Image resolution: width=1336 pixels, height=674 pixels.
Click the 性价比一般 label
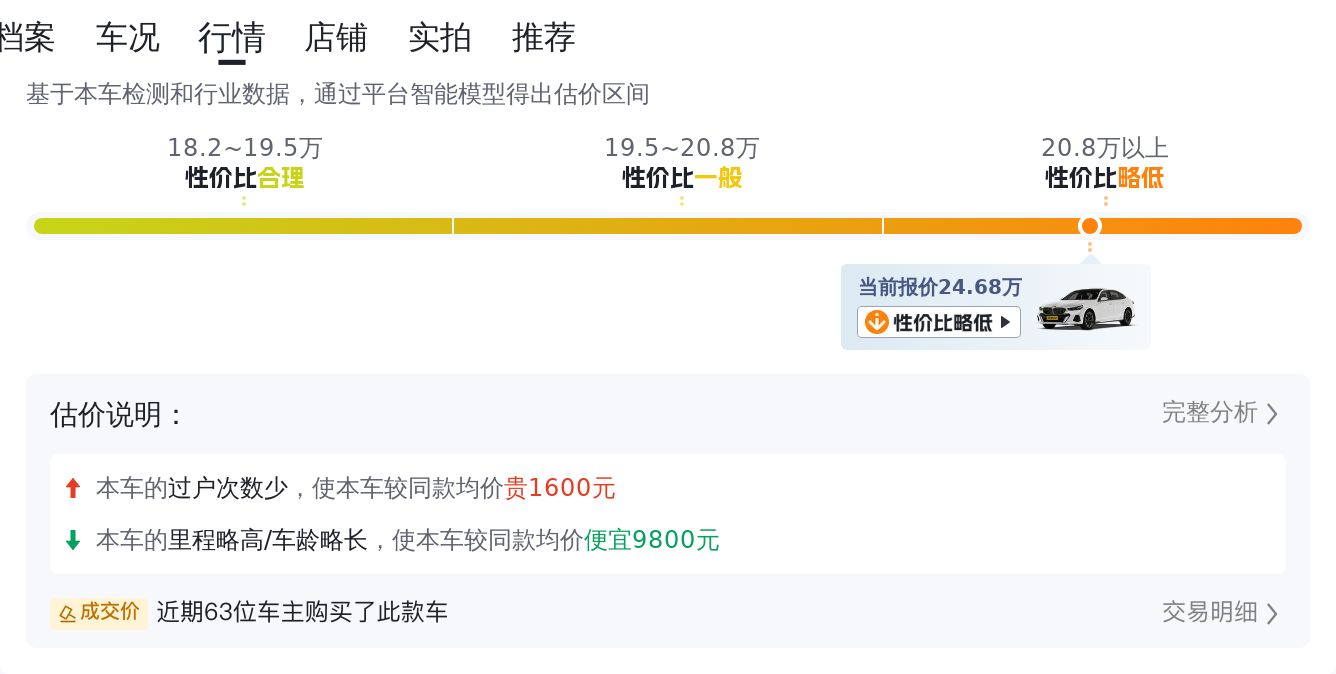coord(682,178)
